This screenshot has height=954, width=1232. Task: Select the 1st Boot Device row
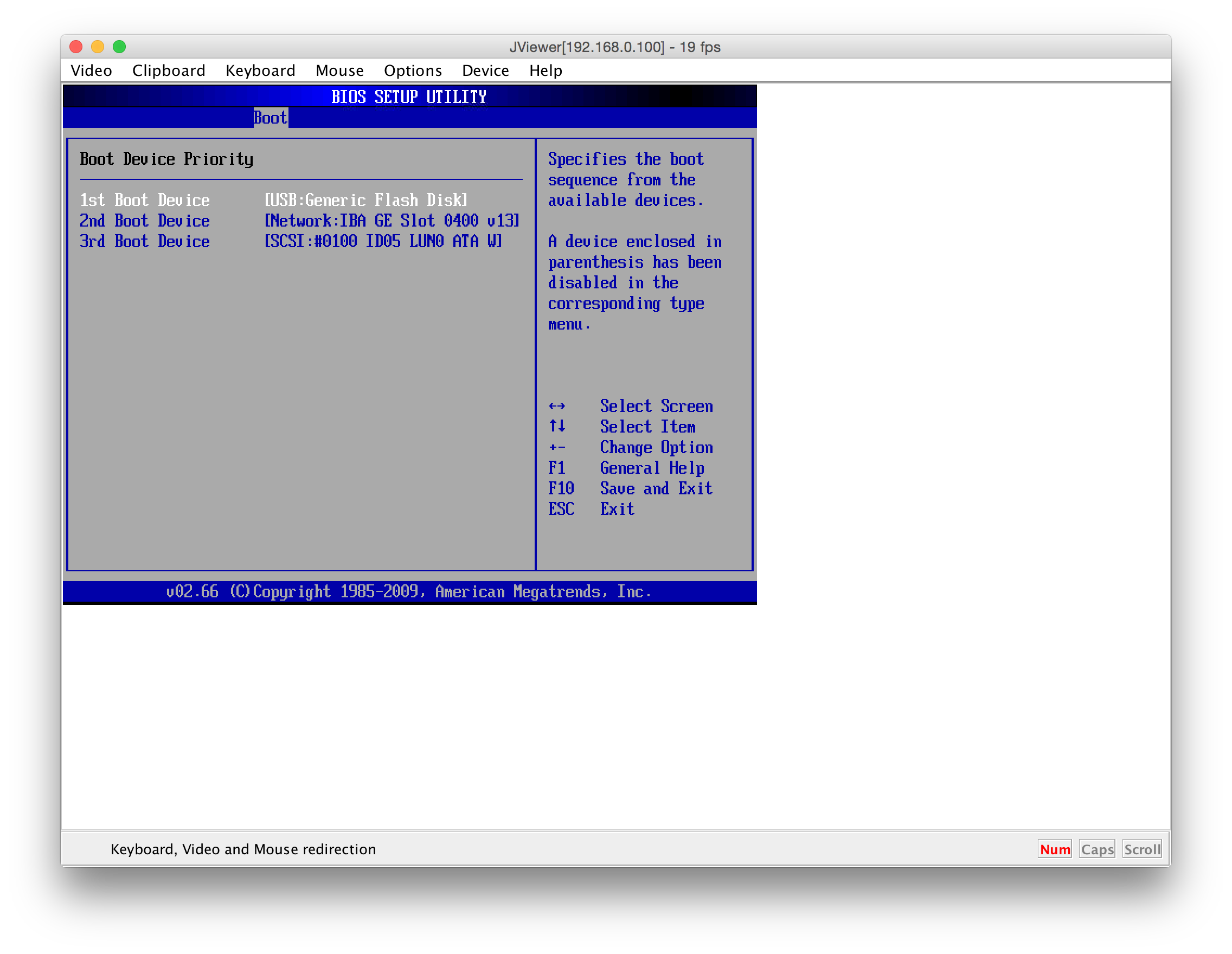click(x=300, y=200)
